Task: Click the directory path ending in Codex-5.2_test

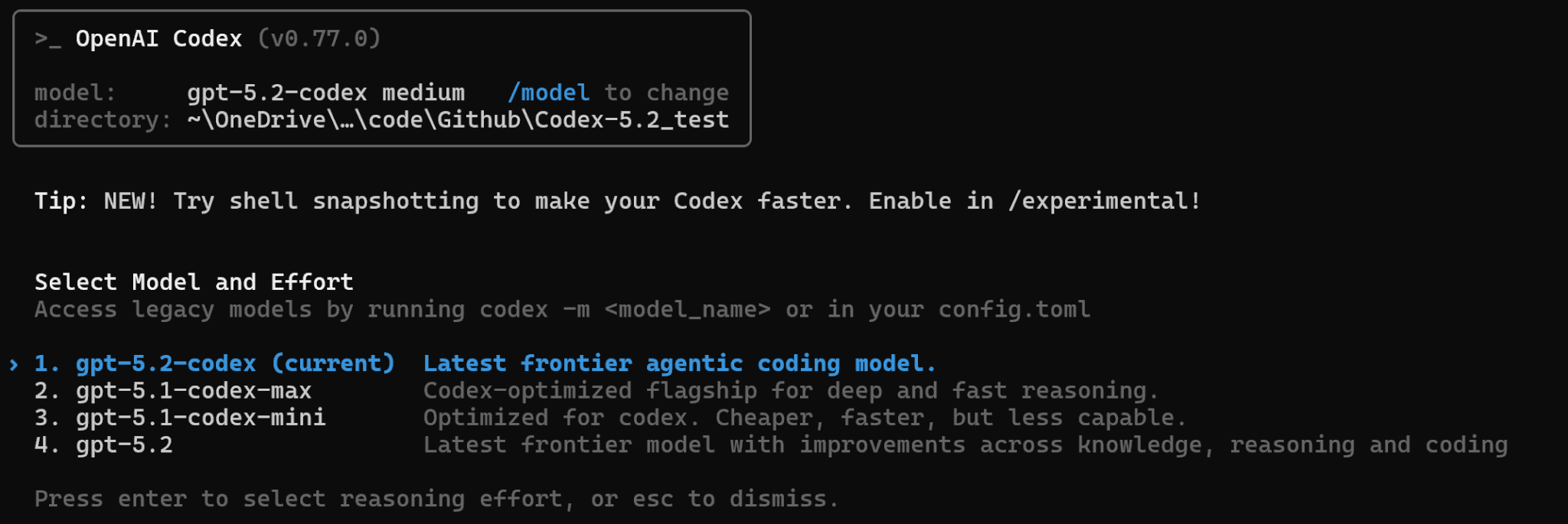Action: [458, 120]
